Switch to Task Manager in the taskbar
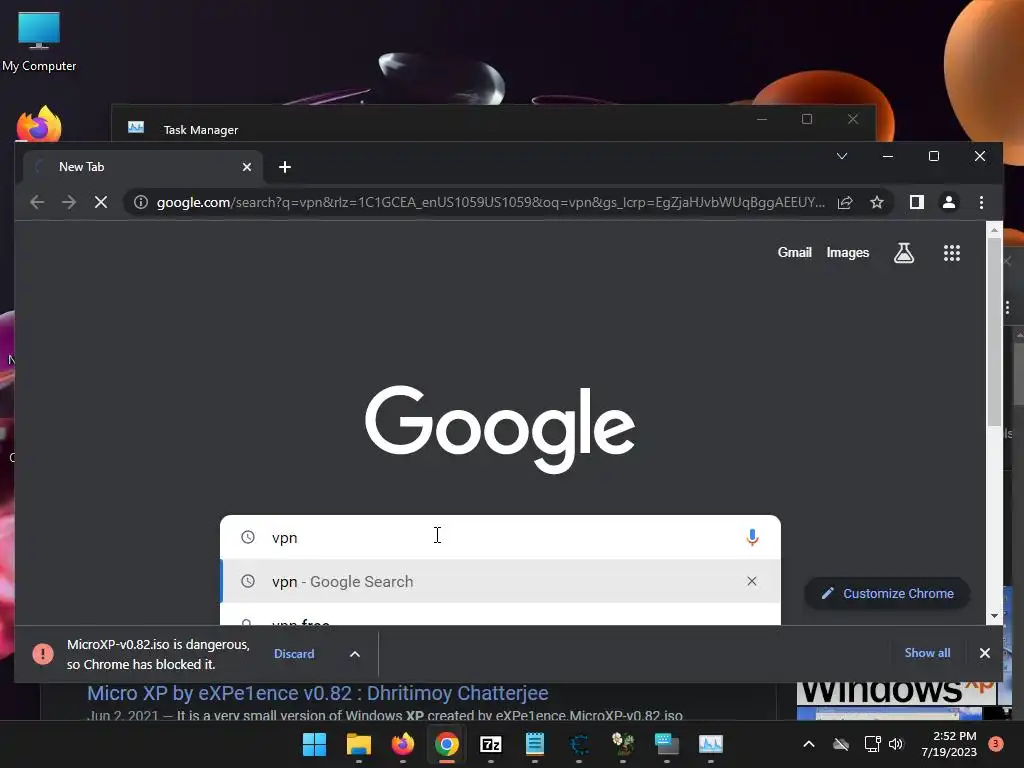The image size is (1024, 768). tap(711, 744)
